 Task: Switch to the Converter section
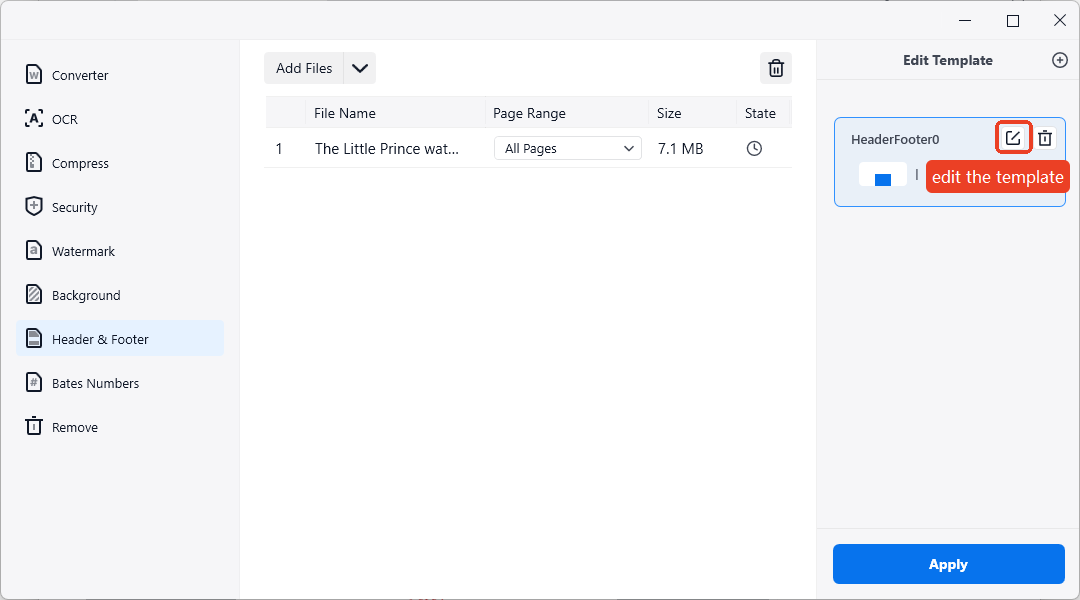[x=80, y=75]
